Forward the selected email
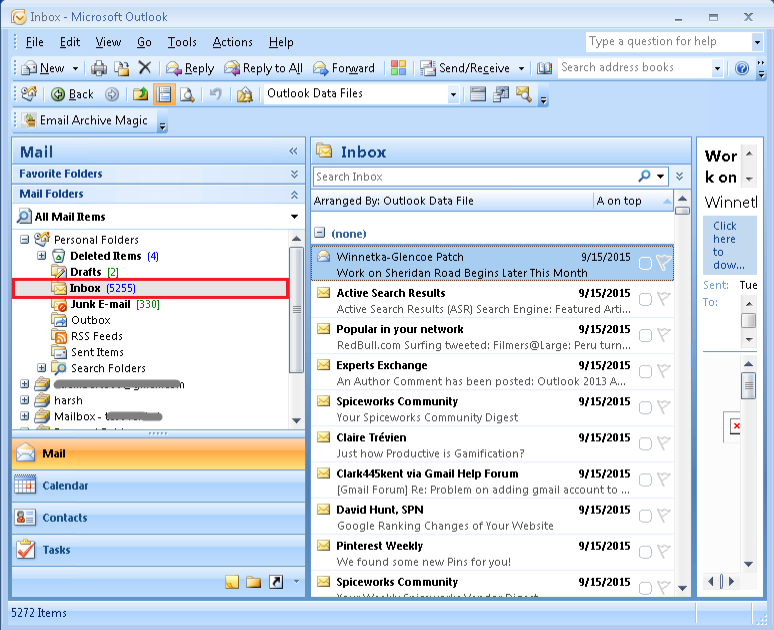The width and height of the screenshot is (774, 630). (344, 68)
